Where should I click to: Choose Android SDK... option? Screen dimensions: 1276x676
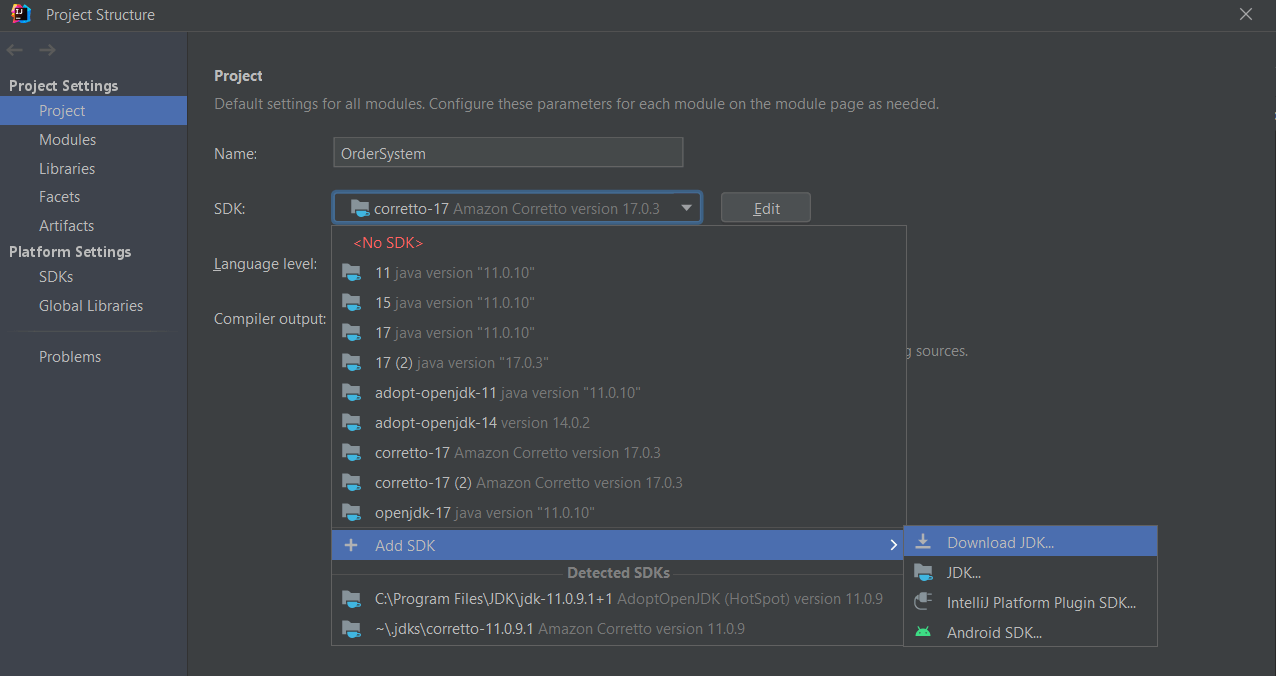click(x=1030, y=632)
